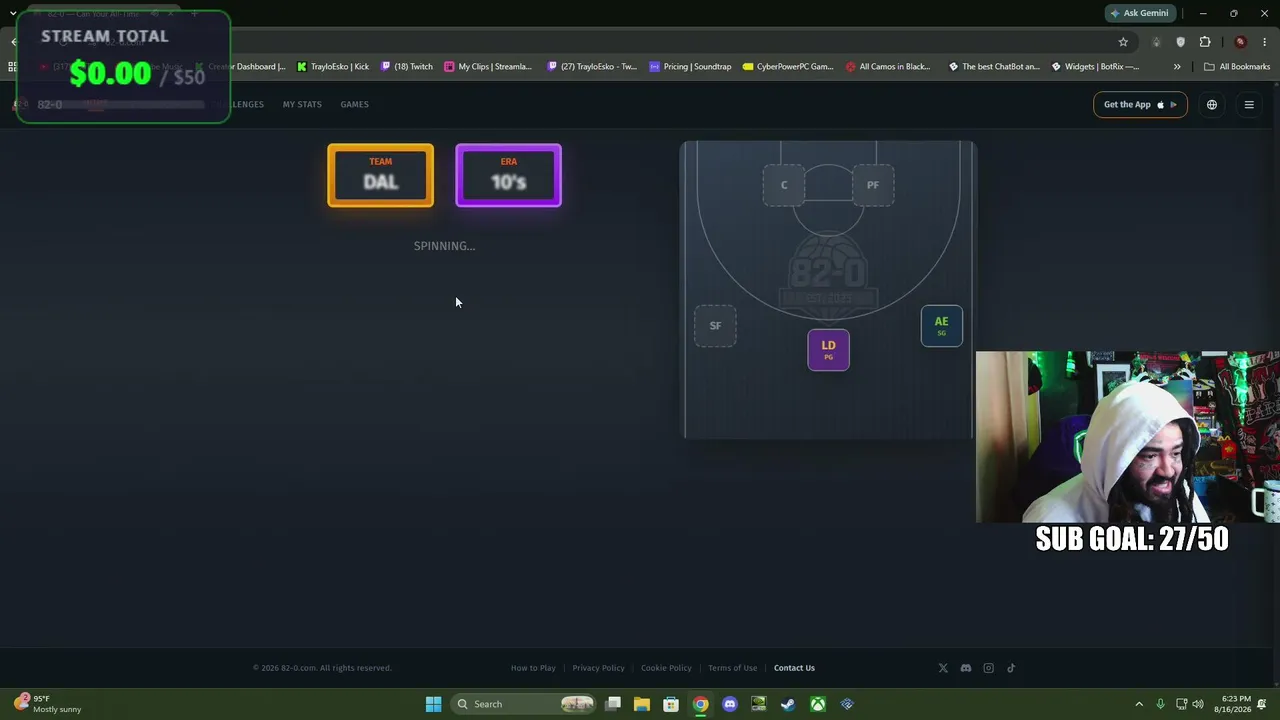Open the NVIDIA app from the taskbar
The image size is (1280, 720).
click(759, 704)
